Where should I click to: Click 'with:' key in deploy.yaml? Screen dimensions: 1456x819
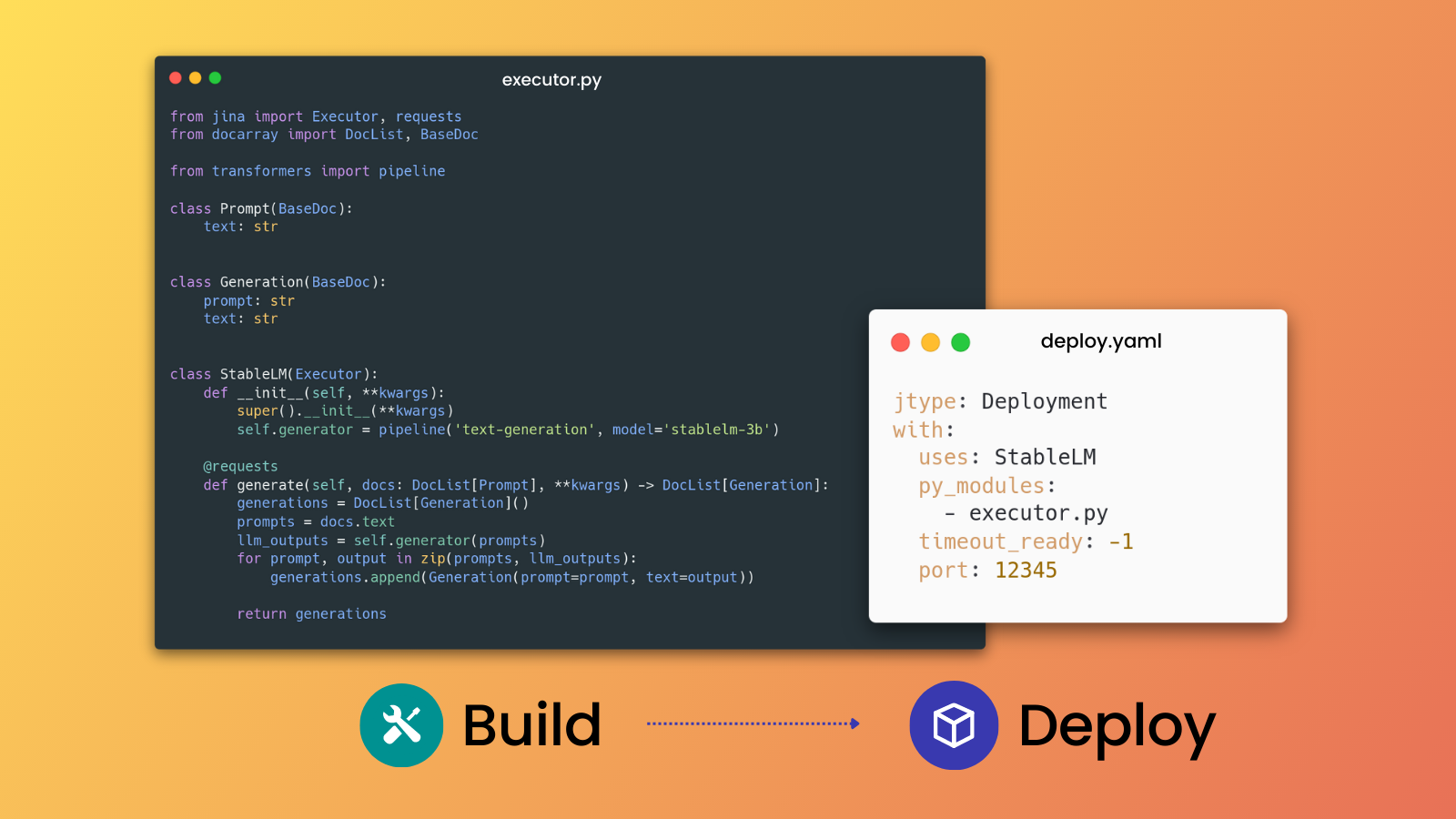(x=924, y=430)
